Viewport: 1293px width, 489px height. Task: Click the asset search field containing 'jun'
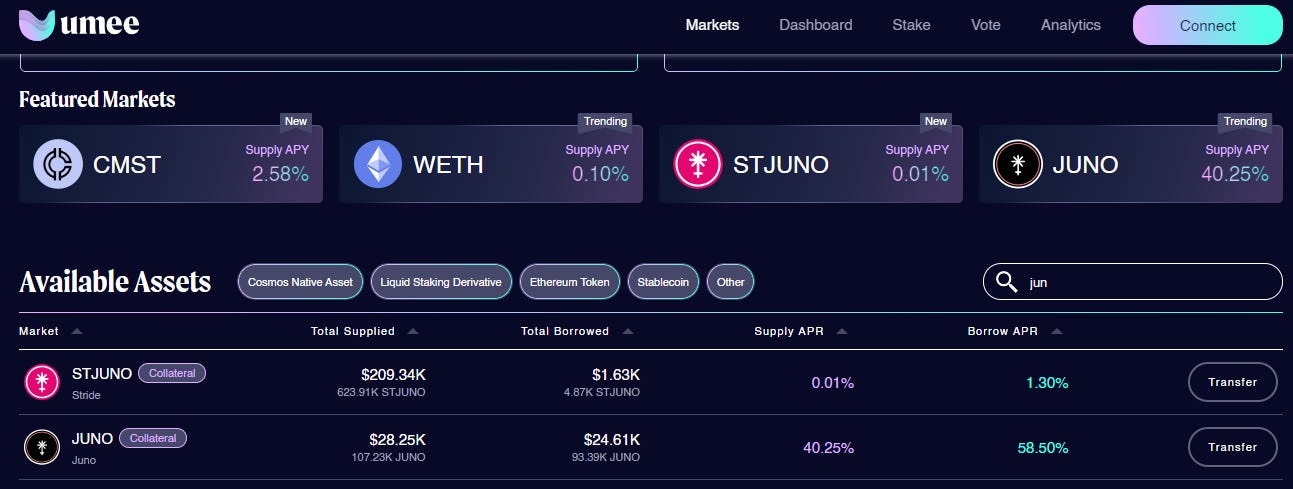[1132, 282]
